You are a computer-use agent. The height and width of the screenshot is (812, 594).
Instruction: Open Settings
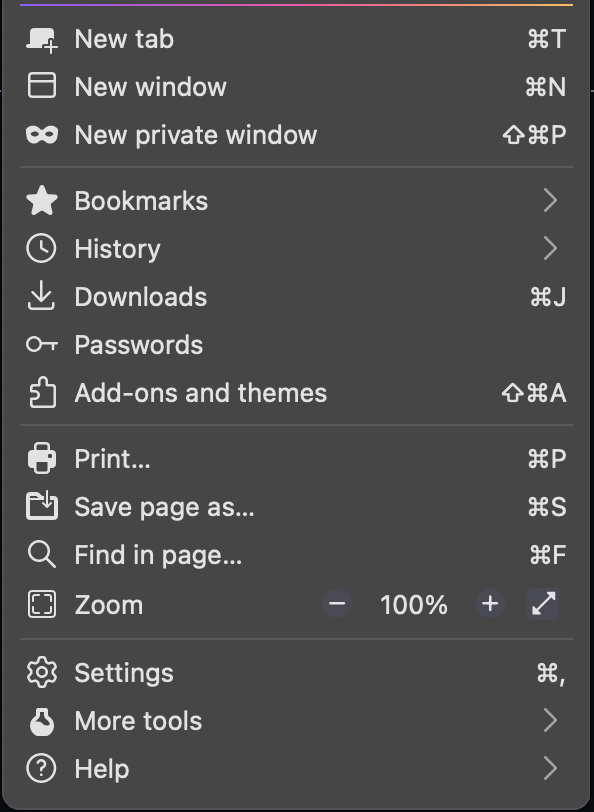(123, 672)
